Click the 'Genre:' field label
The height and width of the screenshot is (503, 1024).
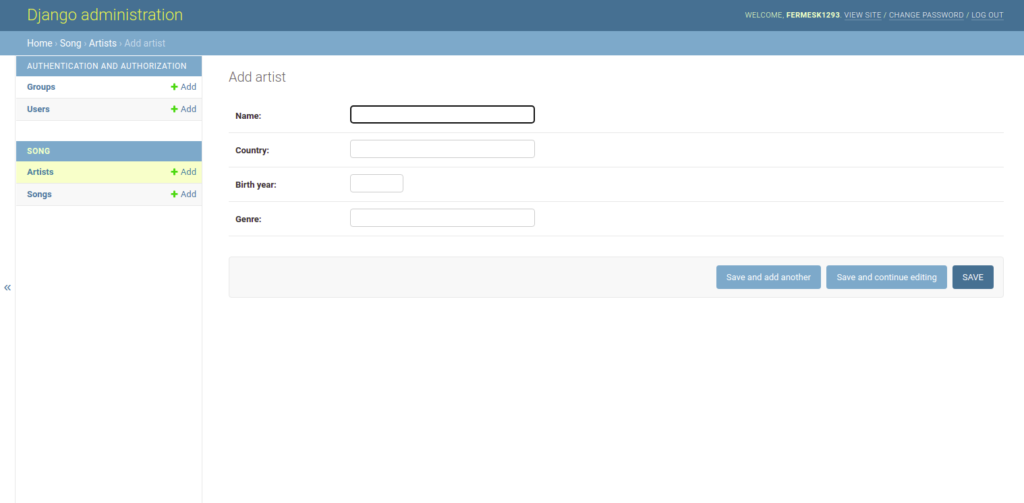tap(248, 219)
